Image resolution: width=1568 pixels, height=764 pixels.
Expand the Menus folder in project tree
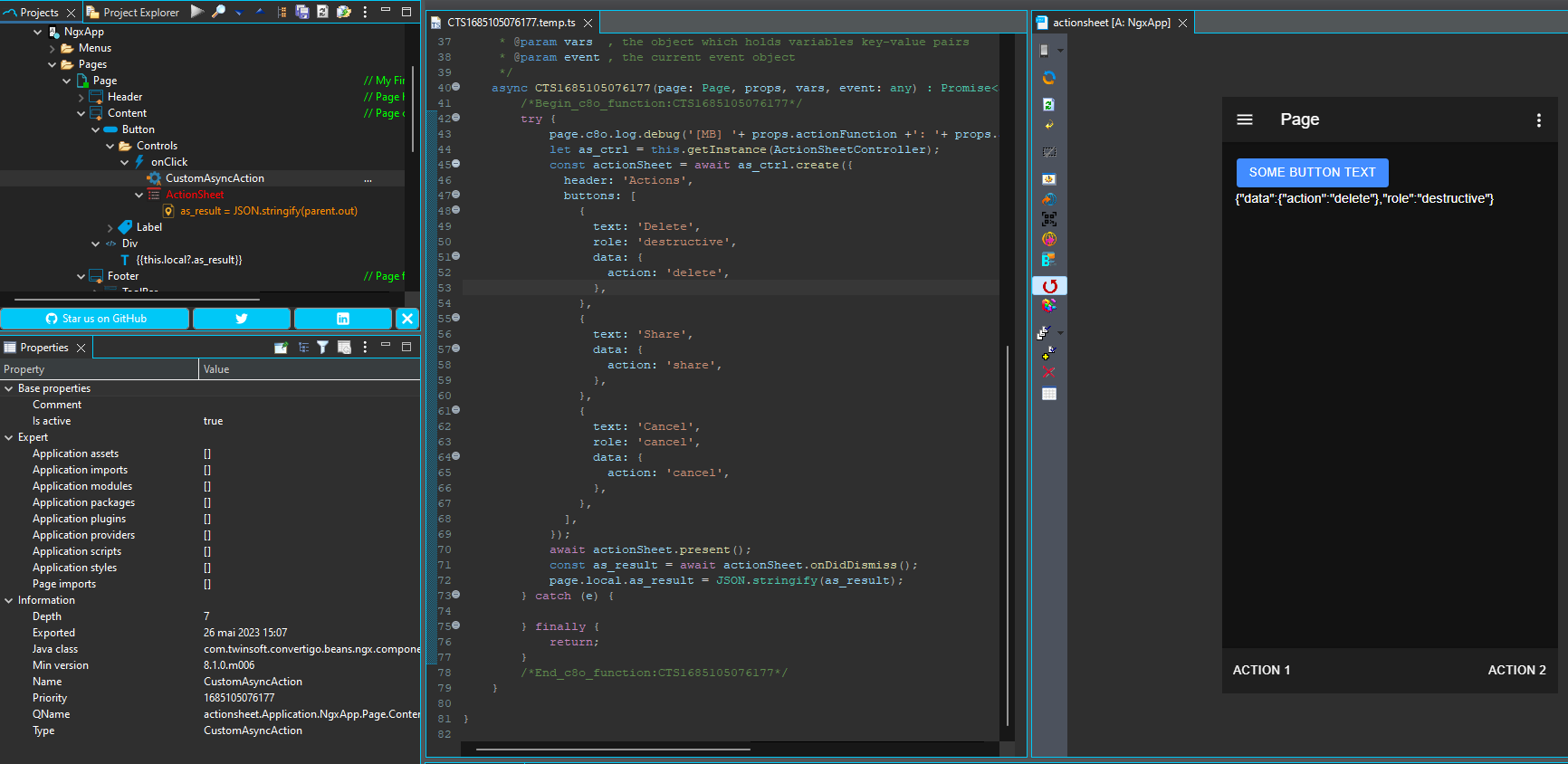pos(53,48)
